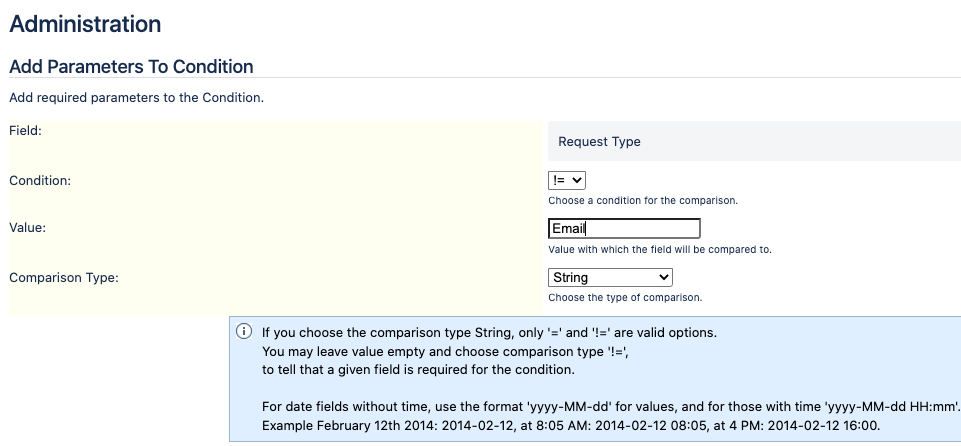Viewport: 961px width, 446px height.
Task: Select the Request Type field box
Action: [x=754, y=142]
